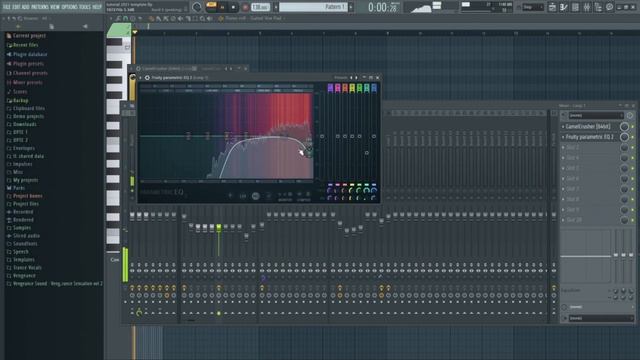Screen dimensions: 640x360
Task: Select the purple band 1 token in EQ
Action: [x=330, y=88]
